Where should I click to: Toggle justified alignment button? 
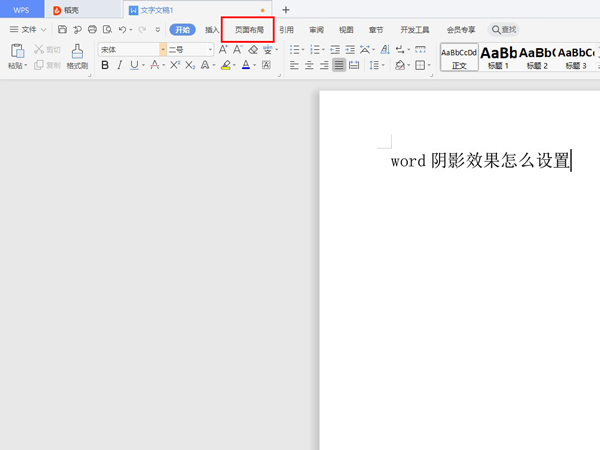[339, 65]
